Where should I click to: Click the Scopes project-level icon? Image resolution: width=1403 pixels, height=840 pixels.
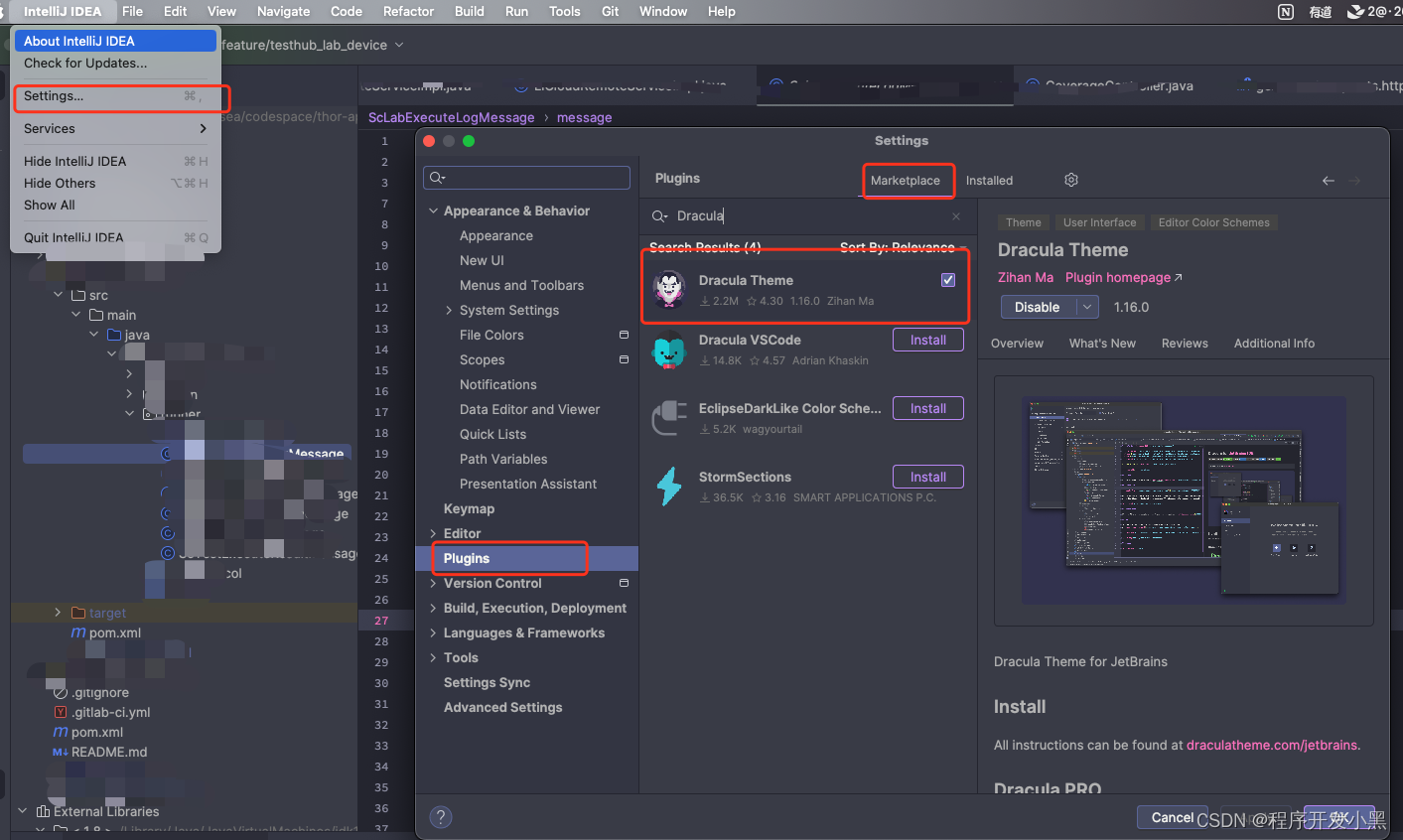pos(624,359)
